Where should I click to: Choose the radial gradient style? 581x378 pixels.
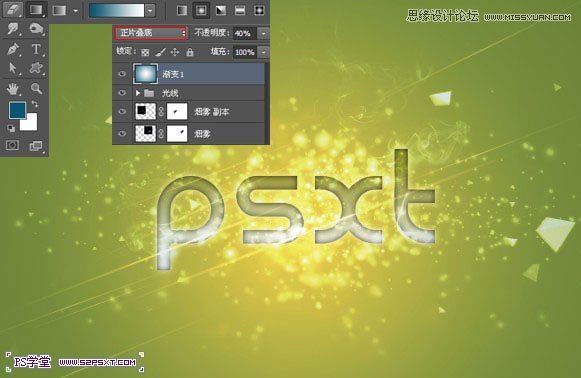tap(201, 10)
